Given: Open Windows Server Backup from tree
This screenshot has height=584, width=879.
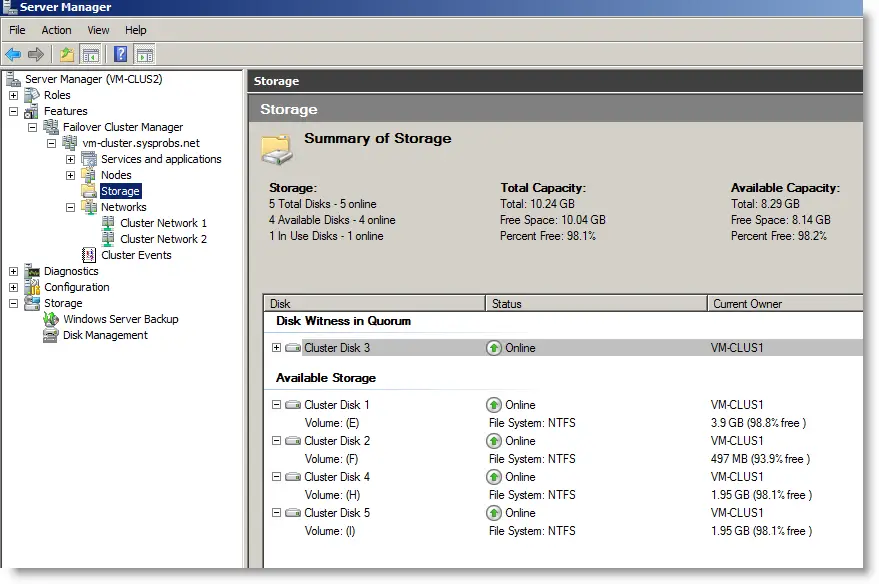Looking at the screenshot, I should coord(121,319).
